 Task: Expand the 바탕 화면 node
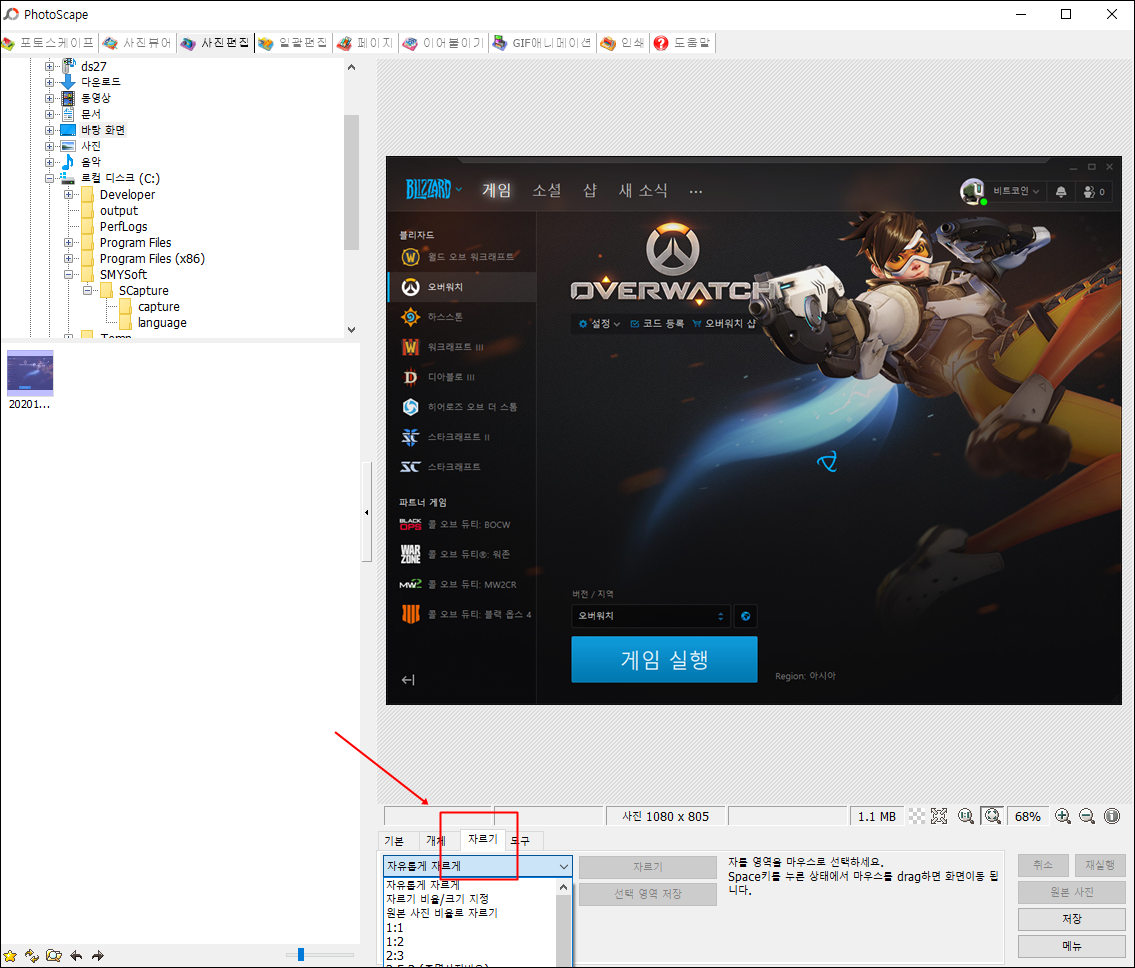[x=49, y=130]
